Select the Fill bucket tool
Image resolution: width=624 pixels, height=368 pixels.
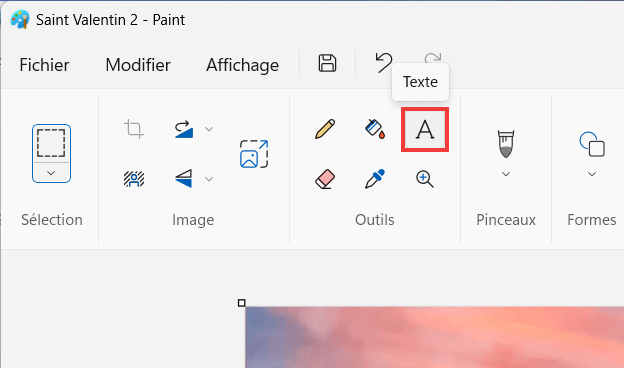375,129
